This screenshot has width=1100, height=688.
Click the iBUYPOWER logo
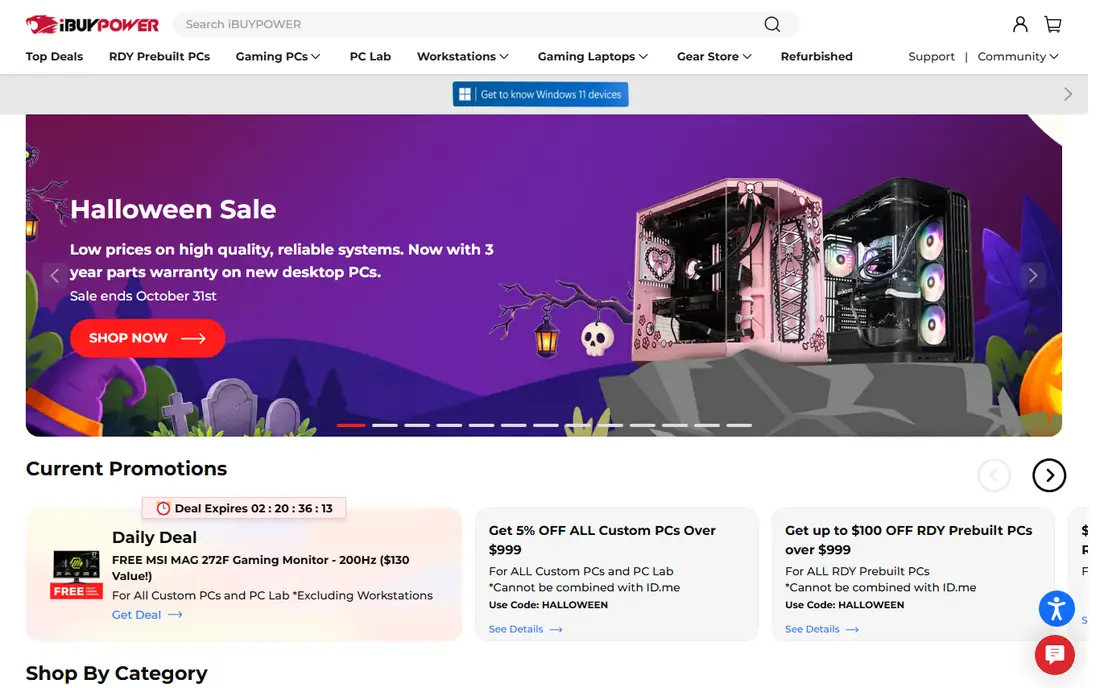93,25
